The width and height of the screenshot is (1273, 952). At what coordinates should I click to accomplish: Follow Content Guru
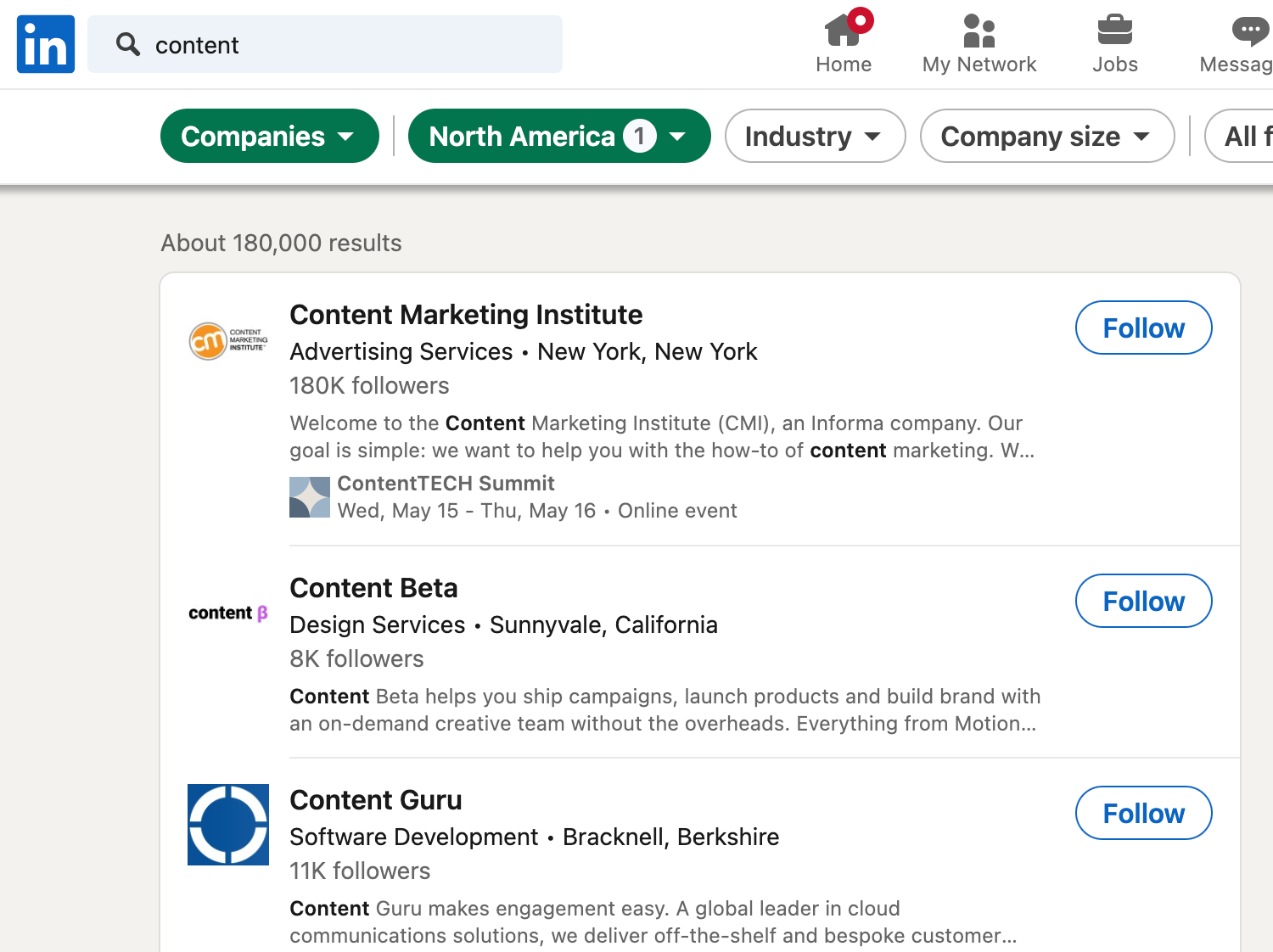tap(1144, 813)
